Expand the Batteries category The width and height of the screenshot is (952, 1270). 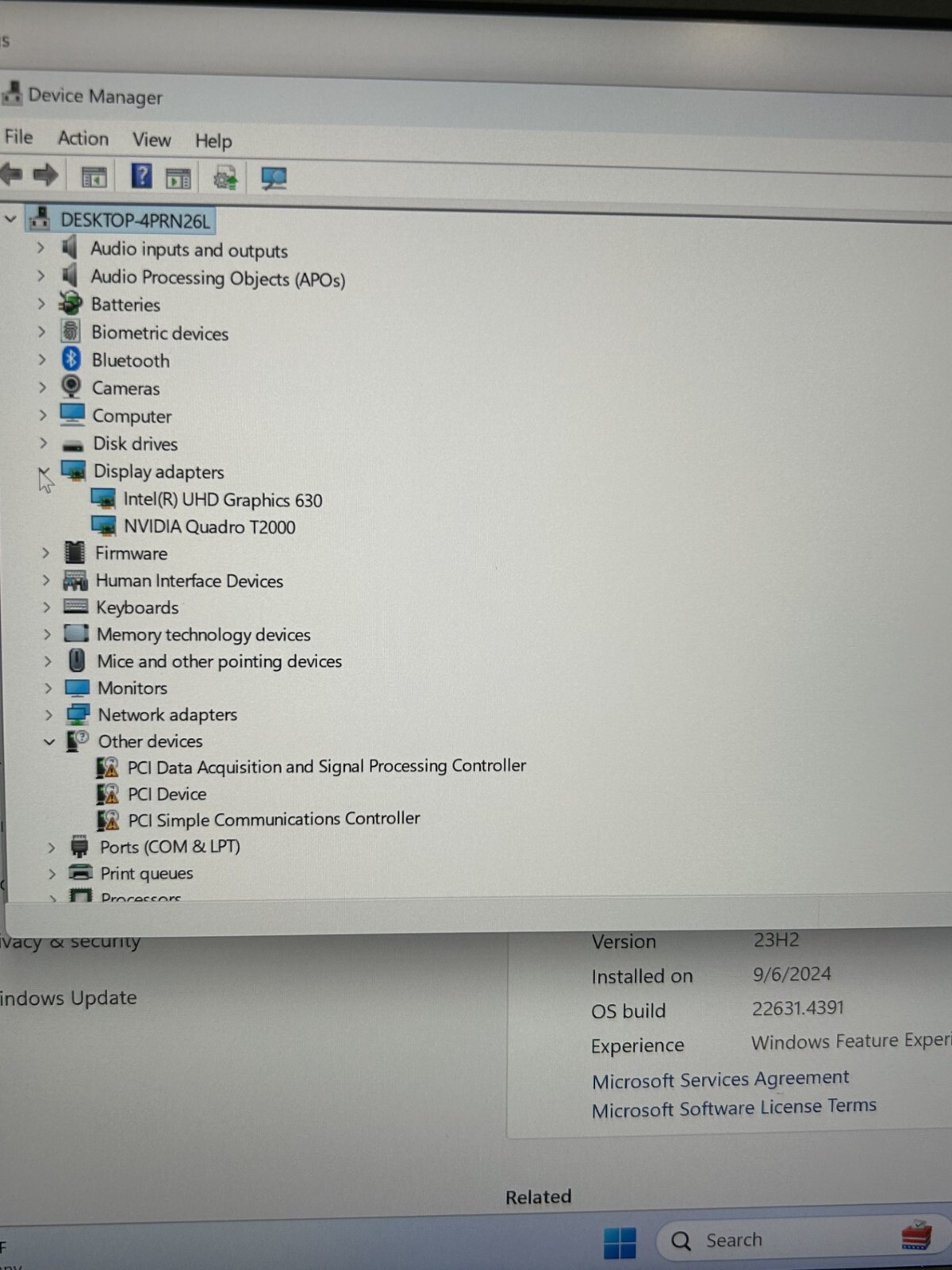pos(41,303)
